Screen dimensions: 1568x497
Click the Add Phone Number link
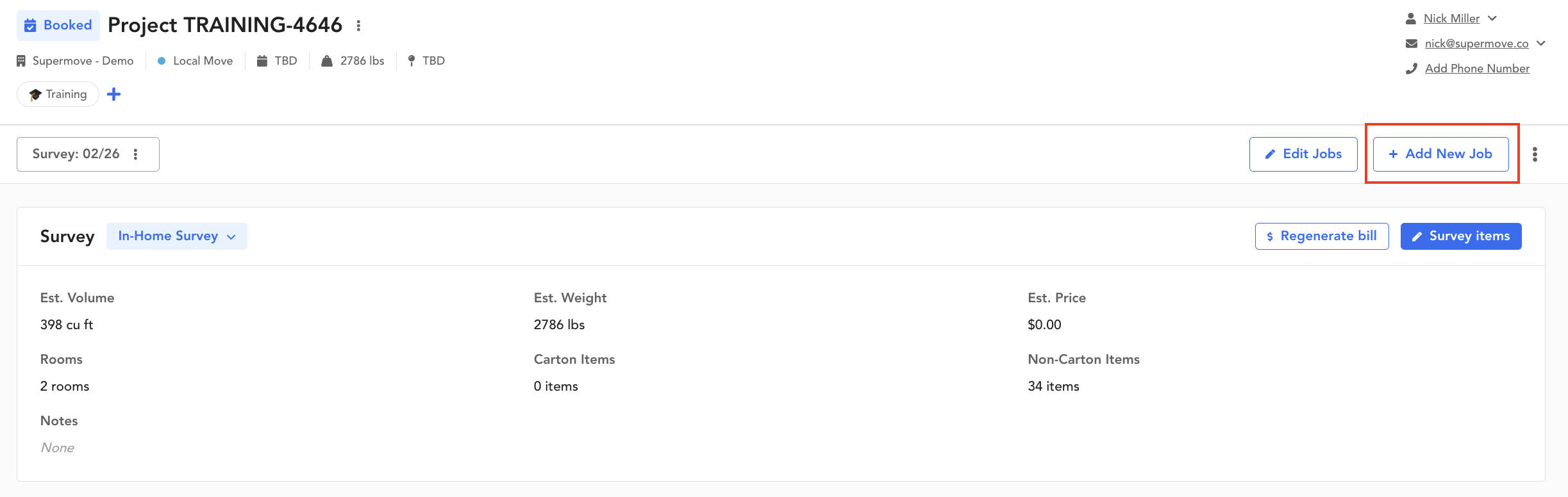[1477, 69]
